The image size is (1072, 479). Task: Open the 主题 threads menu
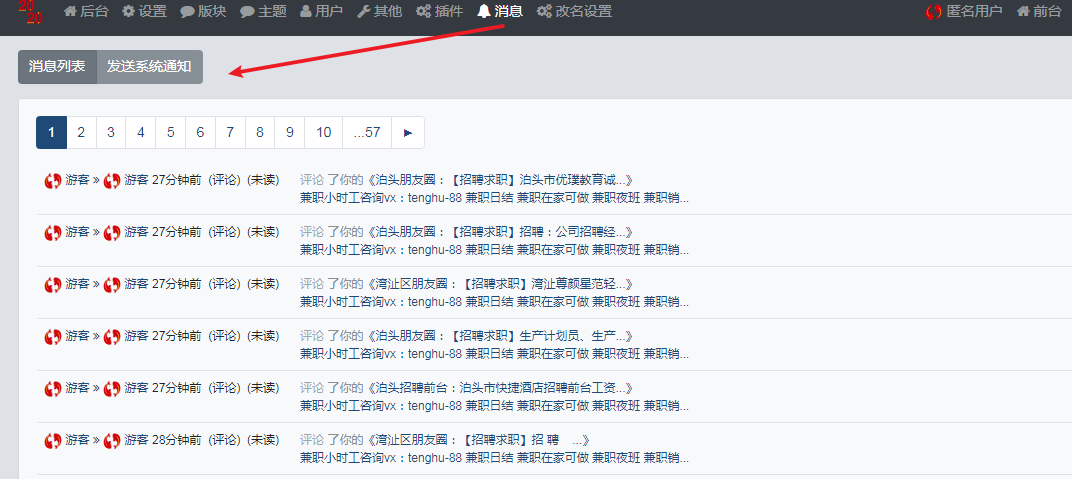coord(263,11)
